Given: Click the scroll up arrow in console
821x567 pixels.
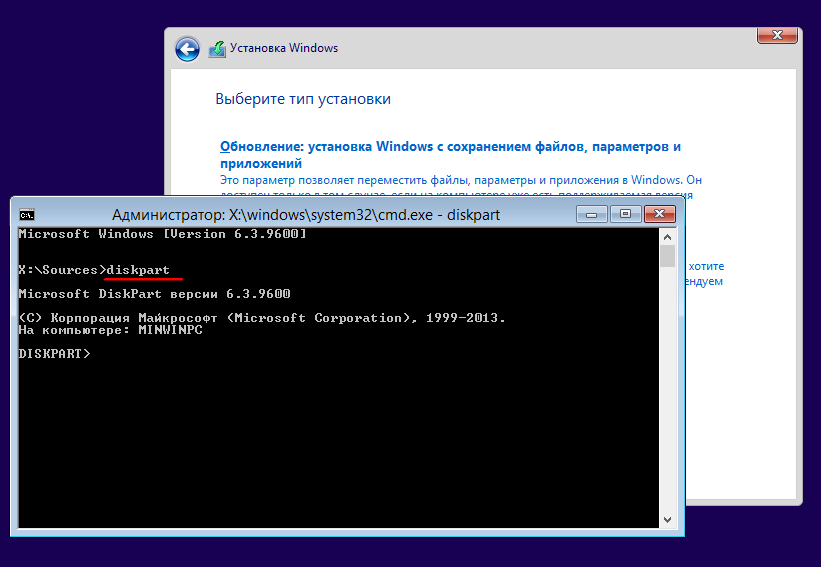Looking at the screenshot, I should 667,237.
